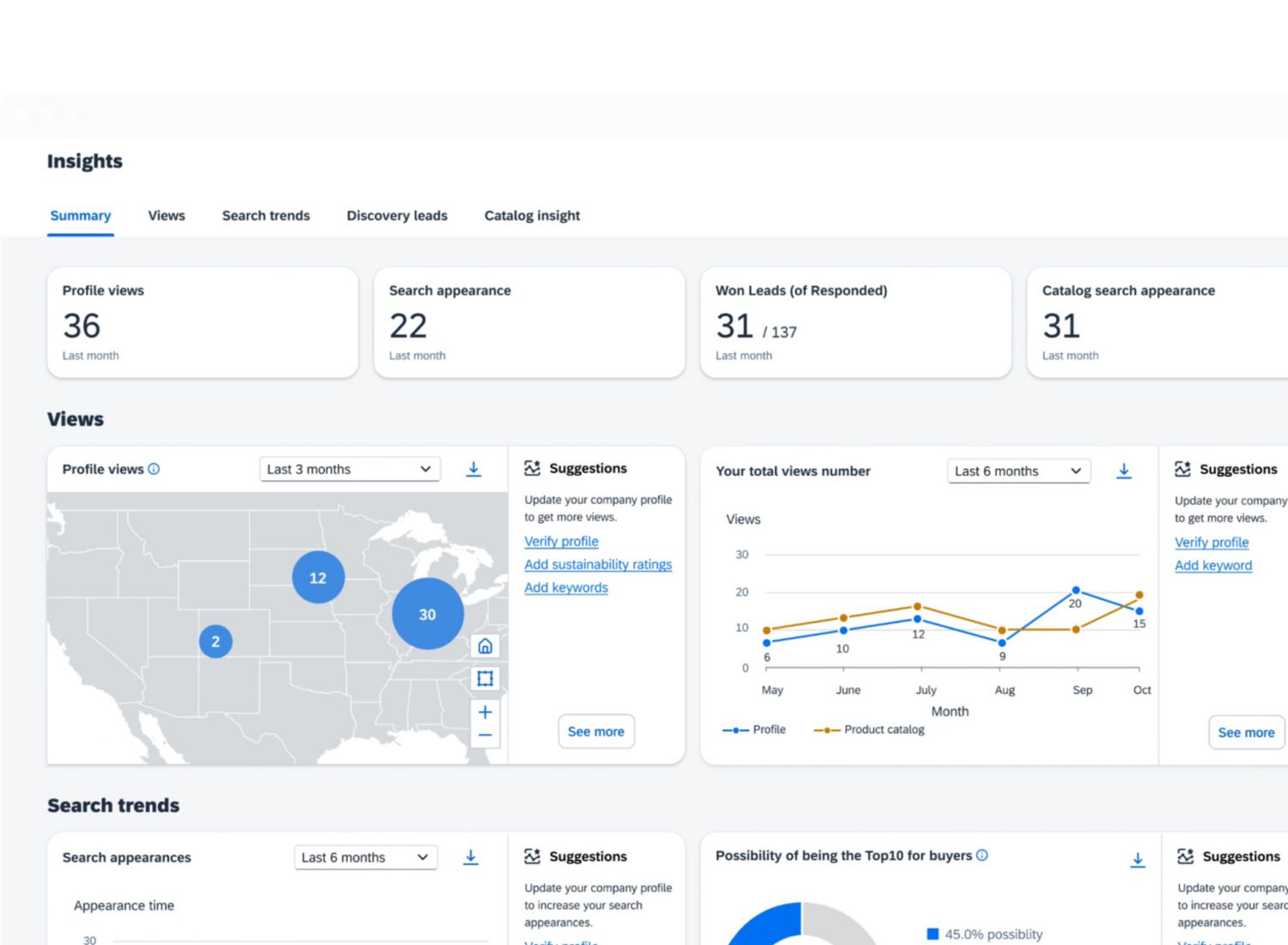The image size is (1288, 945).
Task: Switch to the Search trends tab
Action: [265, 216]
